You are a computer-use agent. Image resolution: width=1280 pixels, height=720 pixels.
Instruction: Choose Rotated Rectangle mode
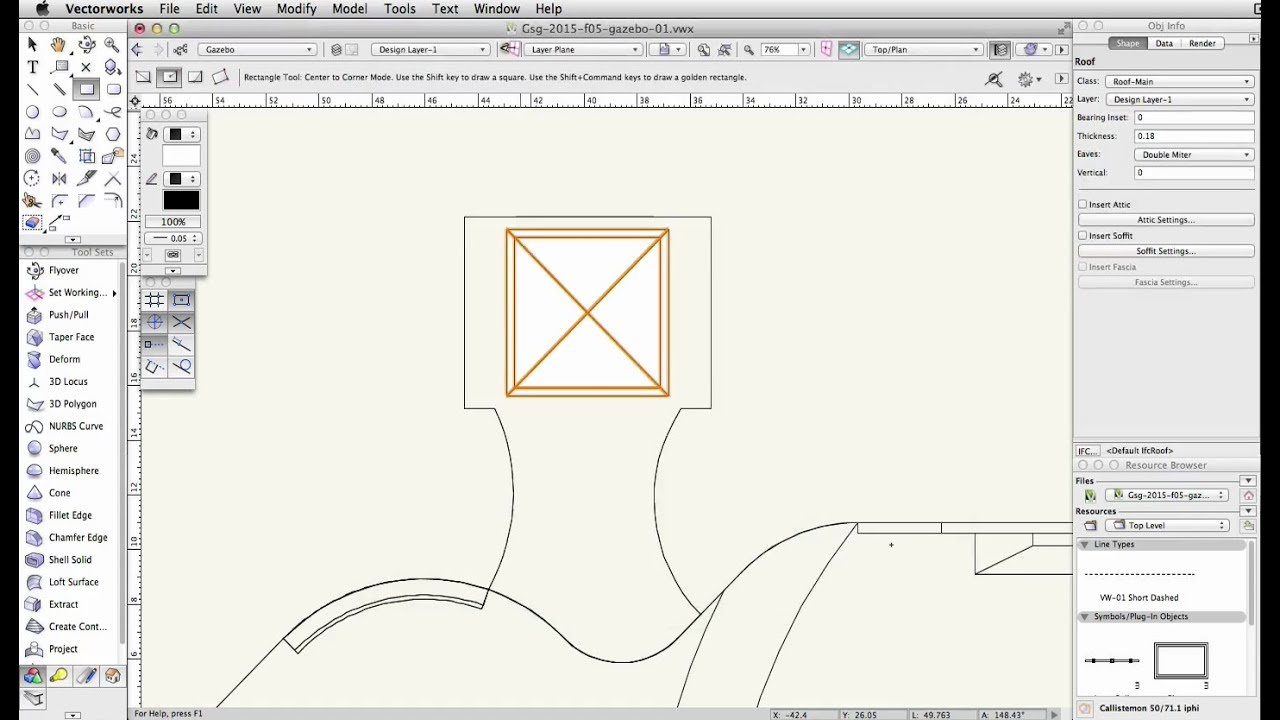coord(220,77)
